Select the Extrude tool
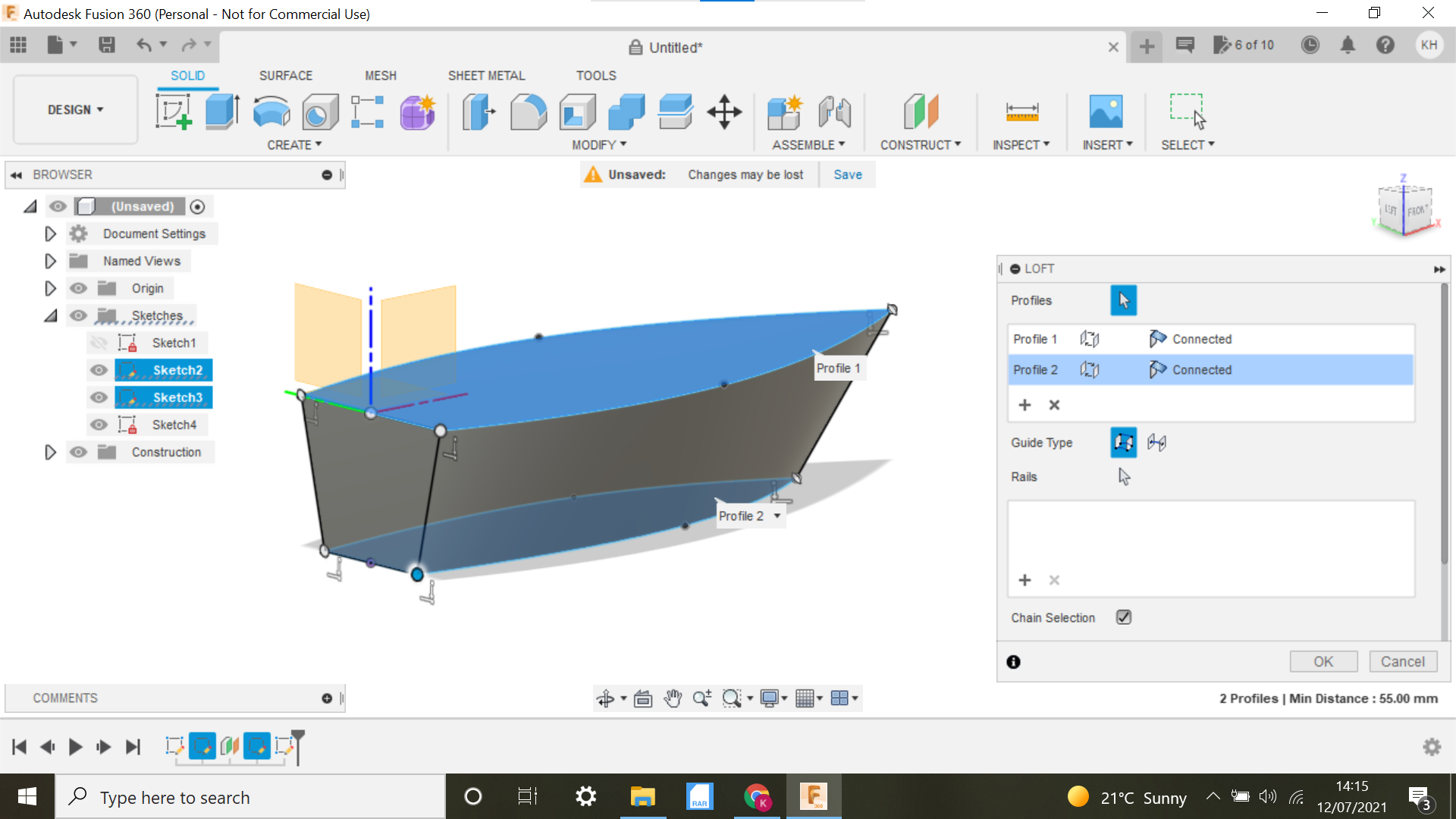 click(x=221, y=111)
